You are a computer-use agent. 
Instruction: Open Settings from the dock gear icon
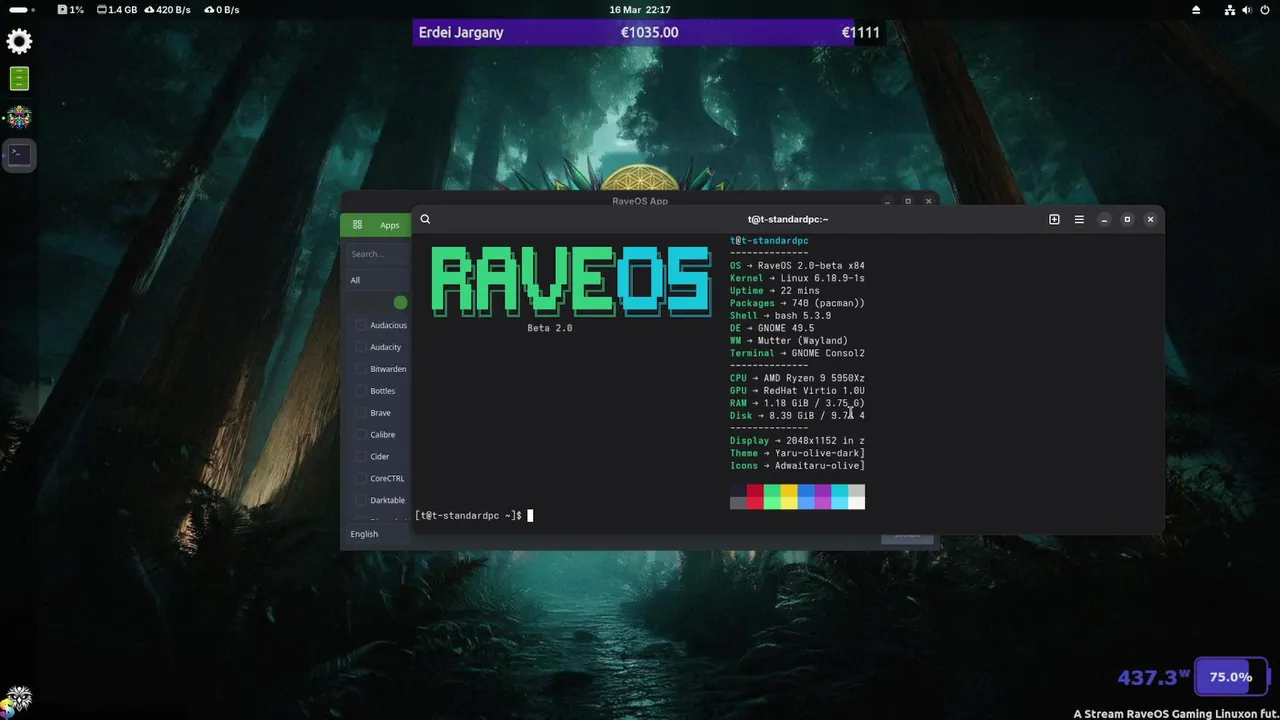tap(19, 41)
